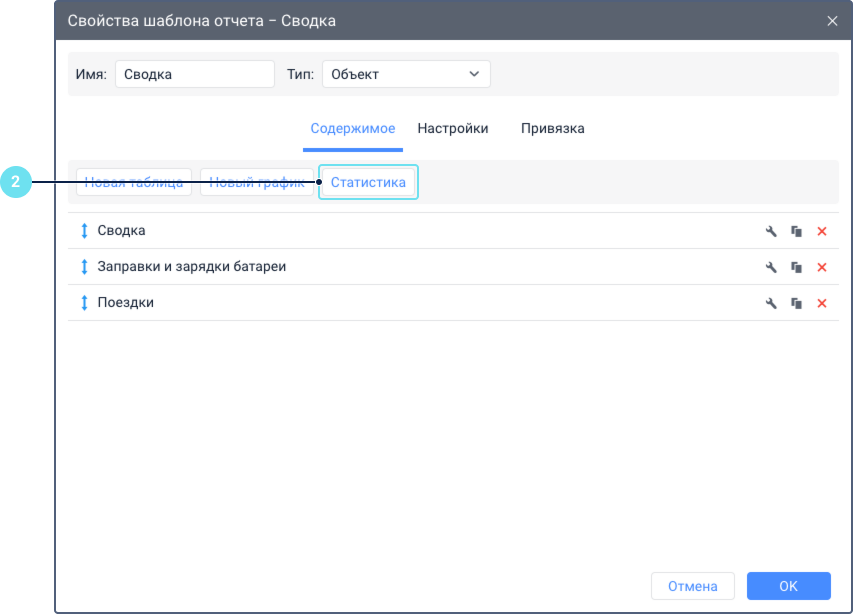Confirm with the OK button
Image resolution: width=853 pixels, height=614 pixels.
(788, 586)
